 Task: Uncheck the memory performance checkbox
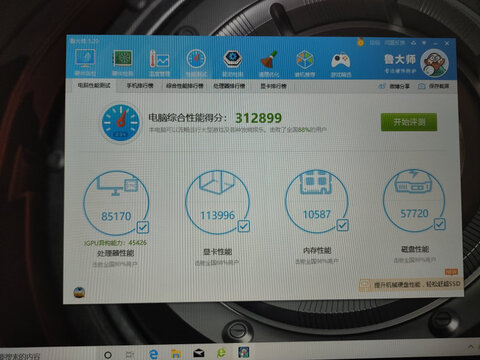(x=343, y=225)
